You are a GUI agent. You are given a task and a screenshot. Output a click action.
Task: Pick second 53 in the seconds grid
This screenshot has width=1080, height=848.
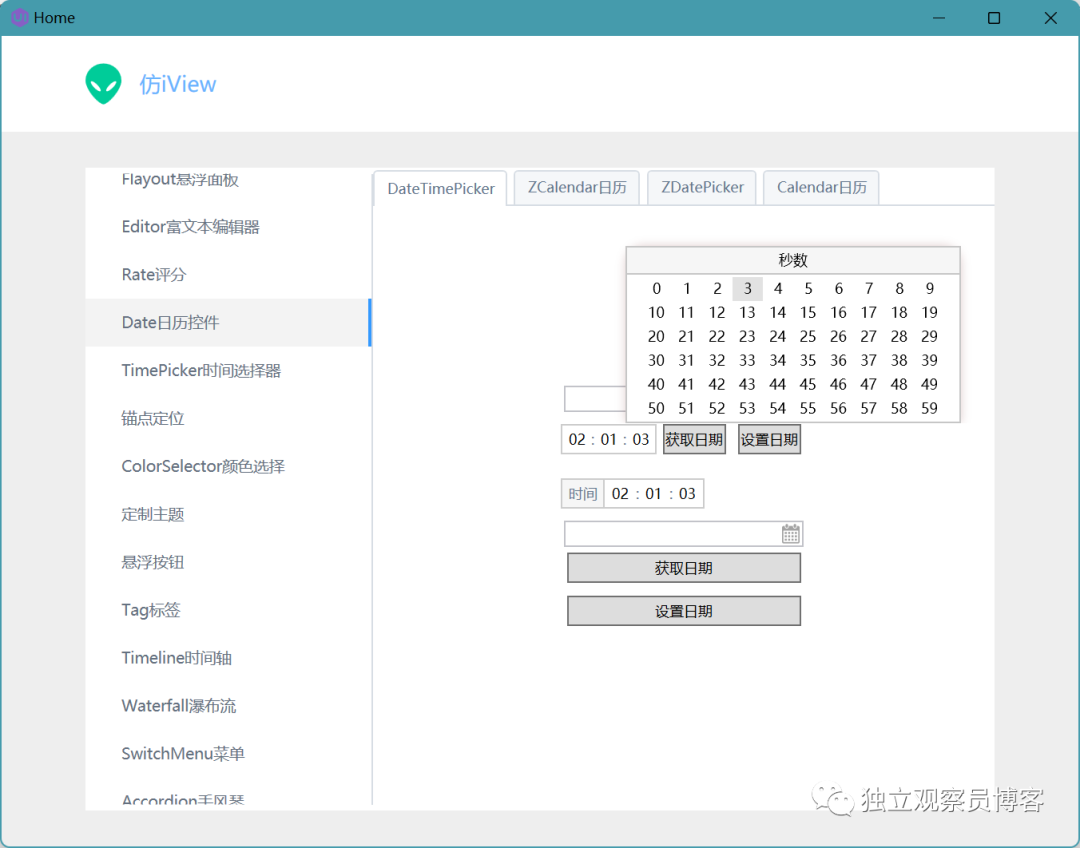tap(747, 409)
